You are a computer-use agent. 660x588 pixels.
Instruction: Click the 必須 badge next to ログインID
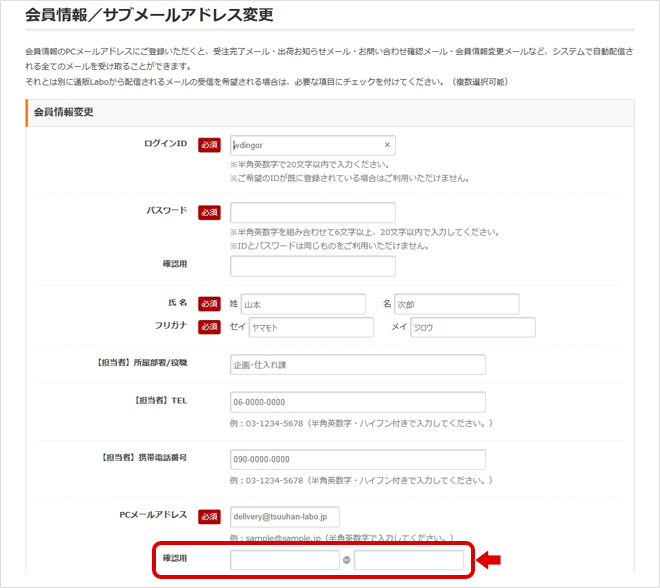(209, 145)
